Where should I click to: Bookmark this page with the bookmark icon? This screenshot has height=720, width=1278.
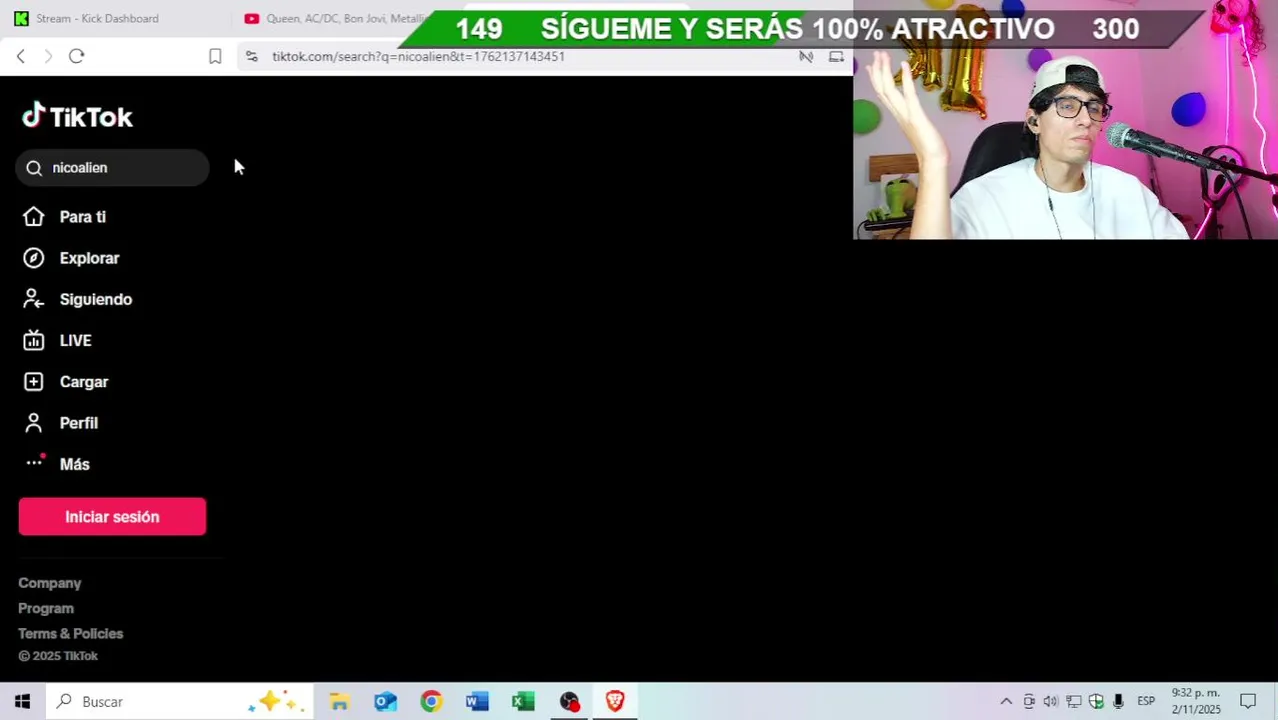tap(215, 57)
